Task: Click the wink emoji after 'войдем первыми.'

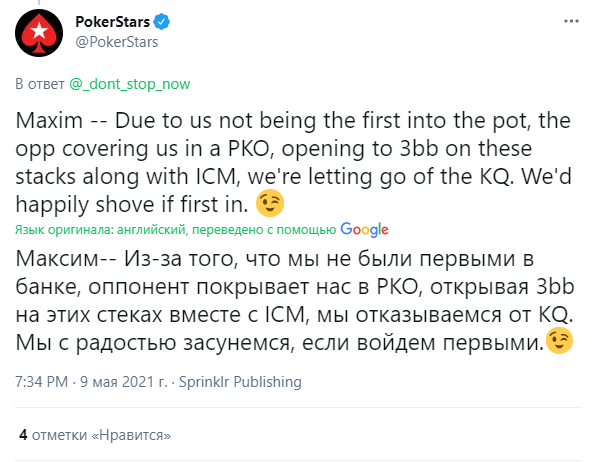Action: click(x=559, y=340)
